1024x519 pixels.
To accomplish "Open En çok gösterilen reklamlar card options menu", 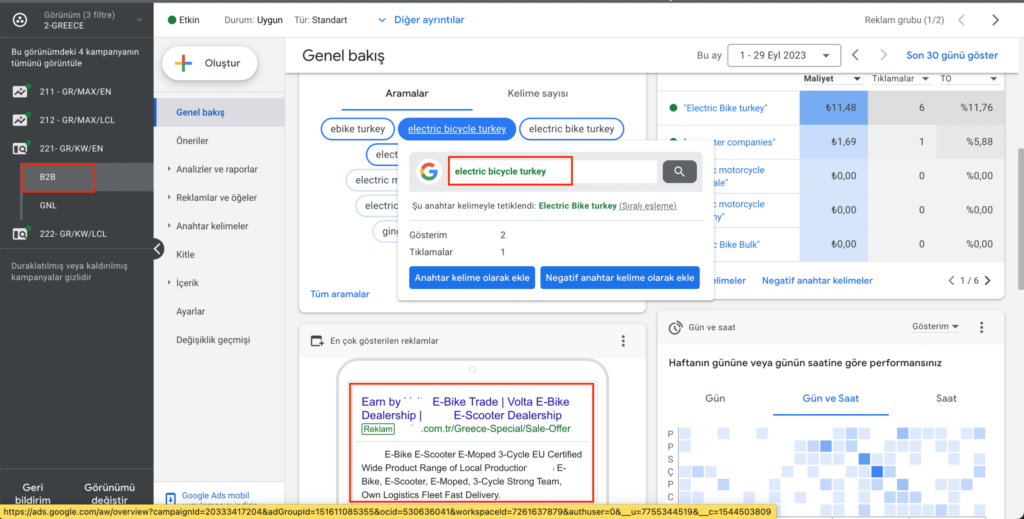I will [623, 341].
